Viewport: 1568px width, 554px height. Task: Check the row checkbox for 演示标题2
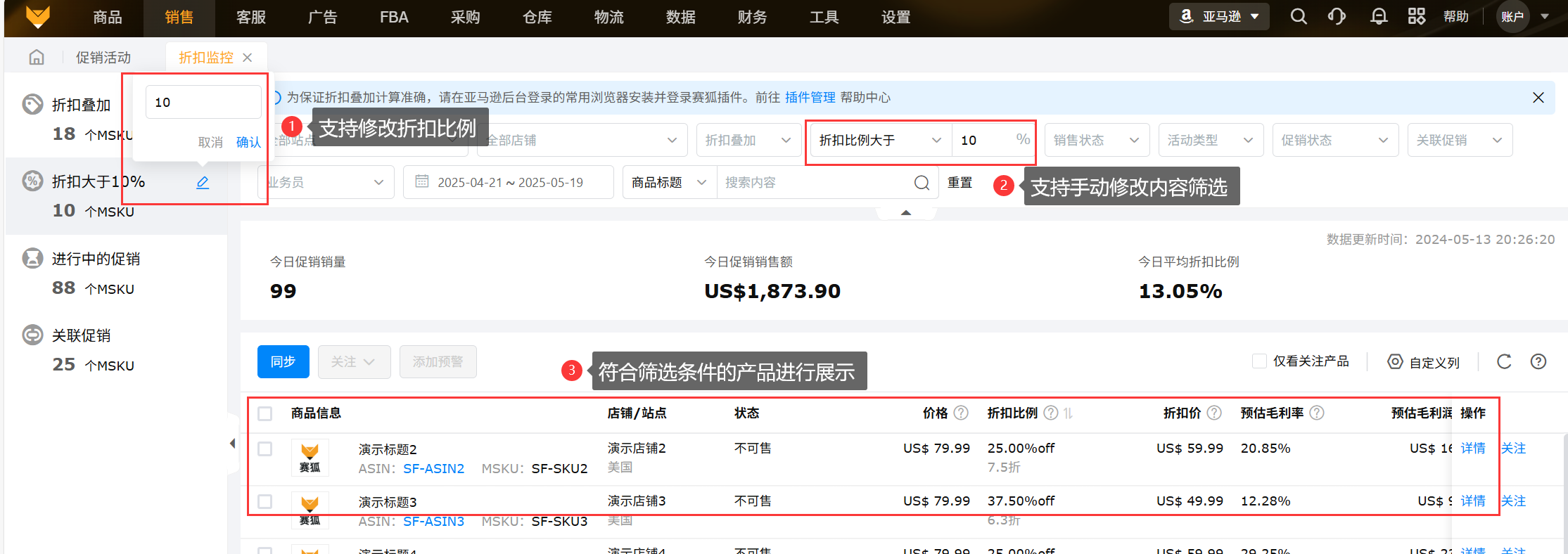click(264, 449)
